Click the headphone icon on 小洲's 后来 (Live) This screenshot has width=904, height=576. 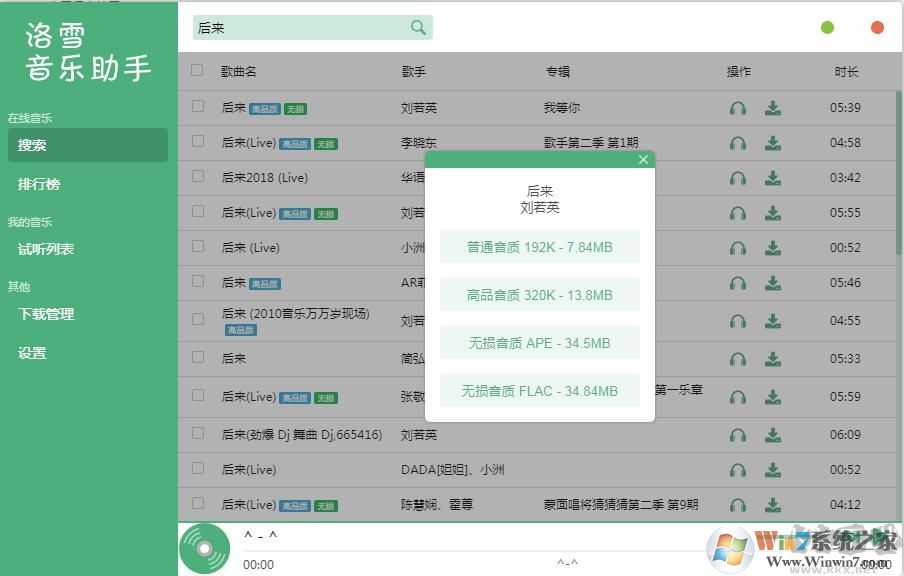pos(738,247)
